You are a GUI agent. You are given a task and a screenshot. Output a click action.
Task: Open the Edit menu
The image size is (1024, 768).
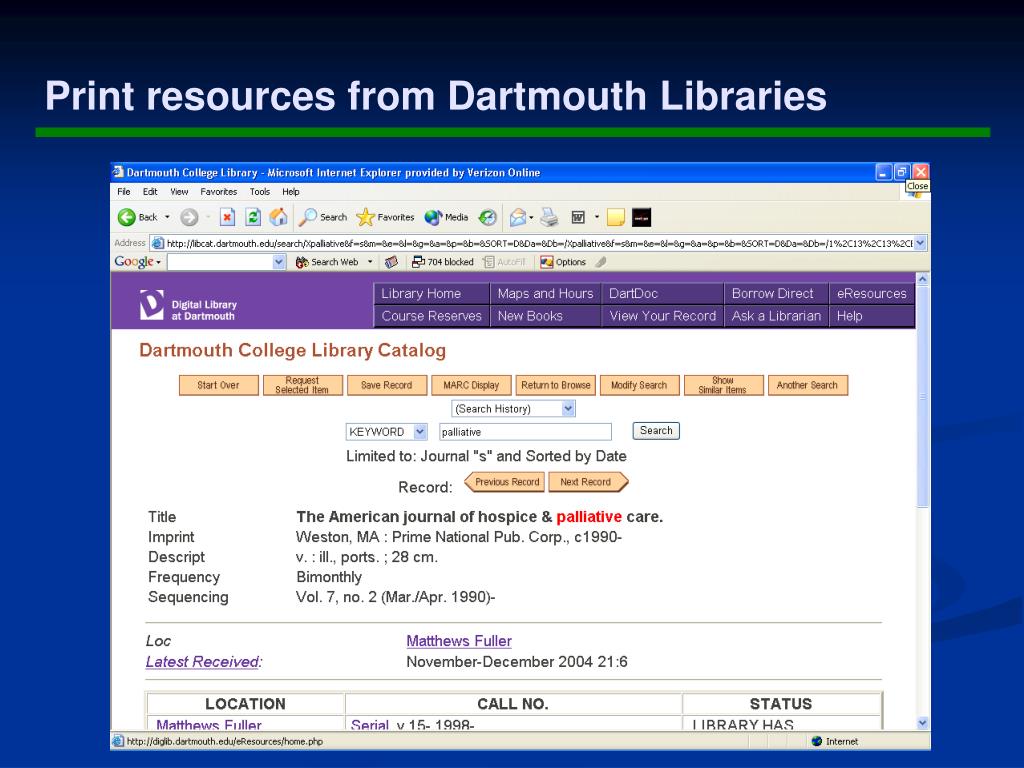tap(150, 192)
